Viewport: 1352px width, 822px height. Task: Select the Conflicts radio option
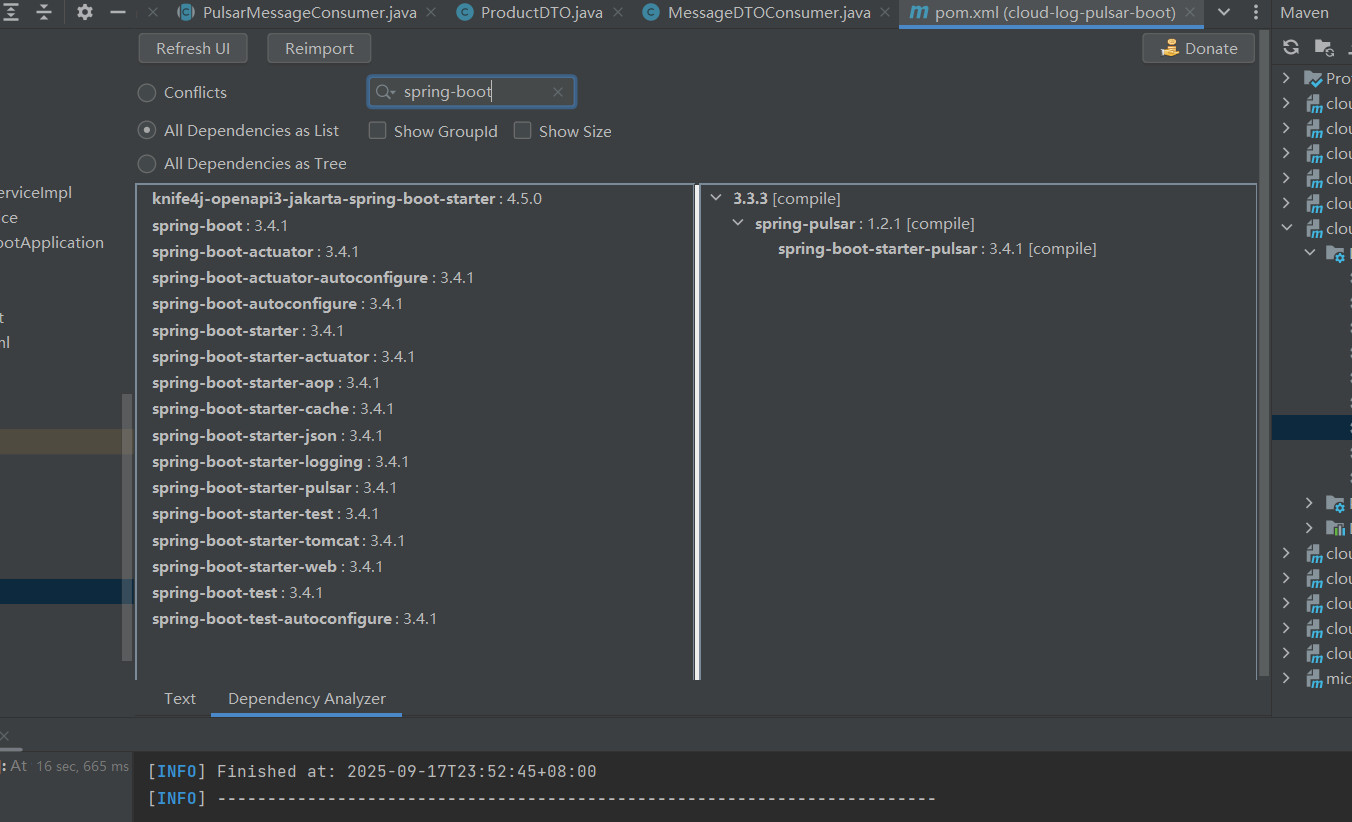(x=147, y=93)
